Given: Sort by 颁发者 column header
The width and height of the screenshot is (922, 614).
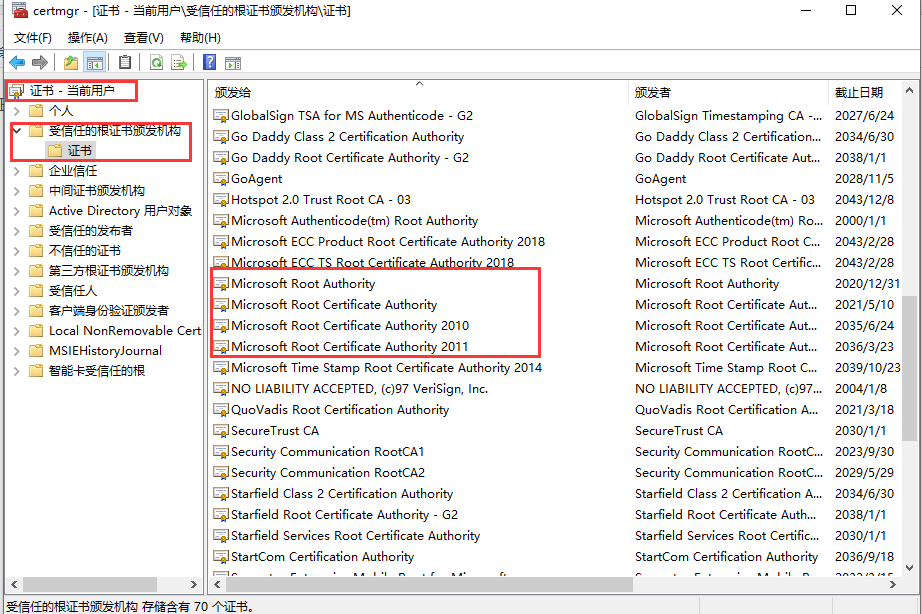Looking at the screenshot, I should coord(728,92).
